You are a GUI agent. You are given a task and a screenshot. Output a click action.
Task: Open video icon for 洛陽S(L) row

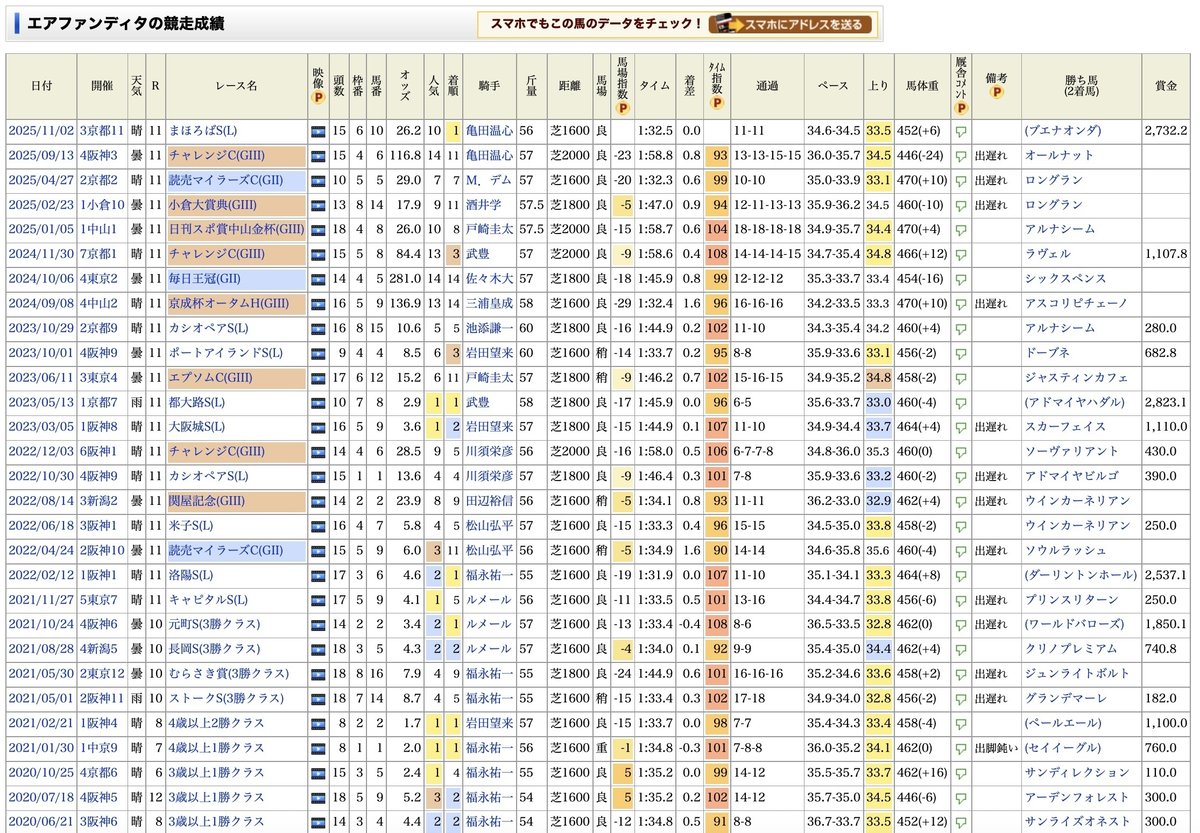[x=318, y=575]
